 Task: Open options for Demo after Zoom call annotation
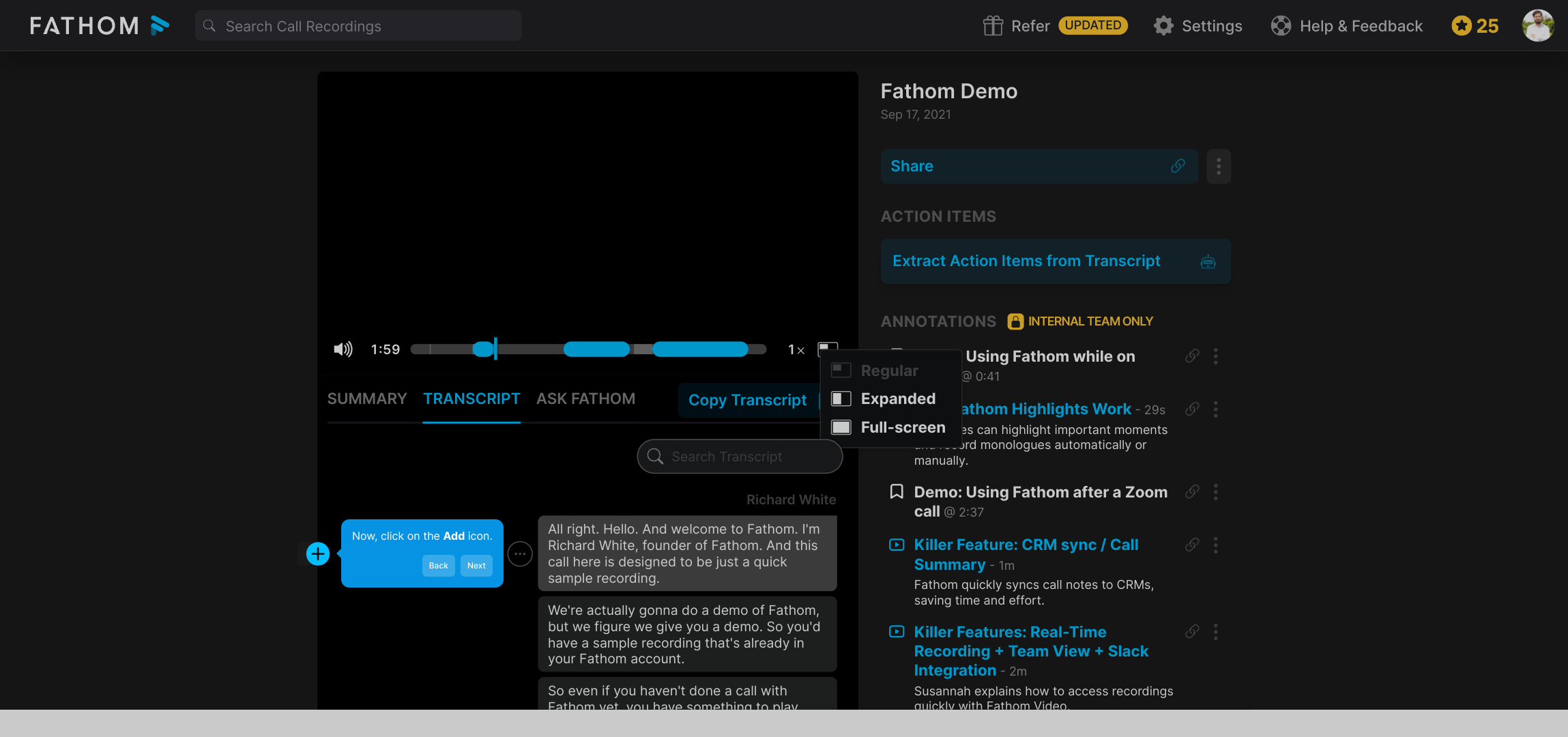[x=1215, y=492]
